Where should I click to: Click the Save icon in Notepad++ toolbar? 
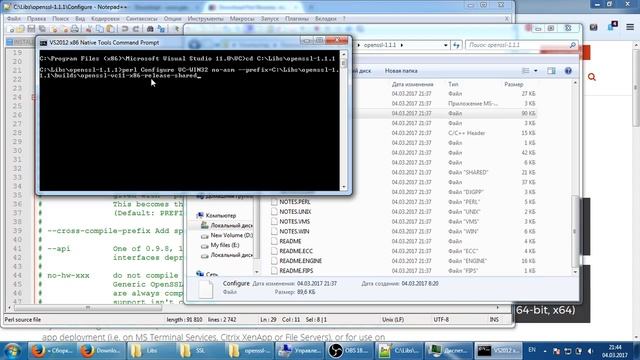[31, 29]
